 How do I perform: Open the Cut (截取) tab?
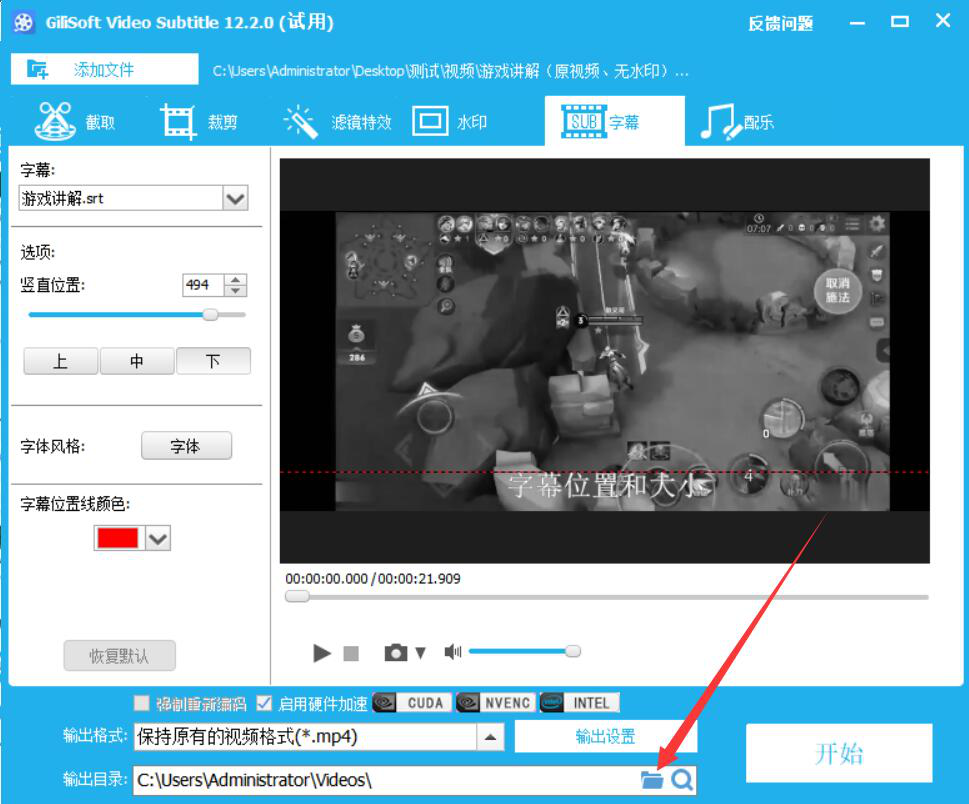click(75, 121)
